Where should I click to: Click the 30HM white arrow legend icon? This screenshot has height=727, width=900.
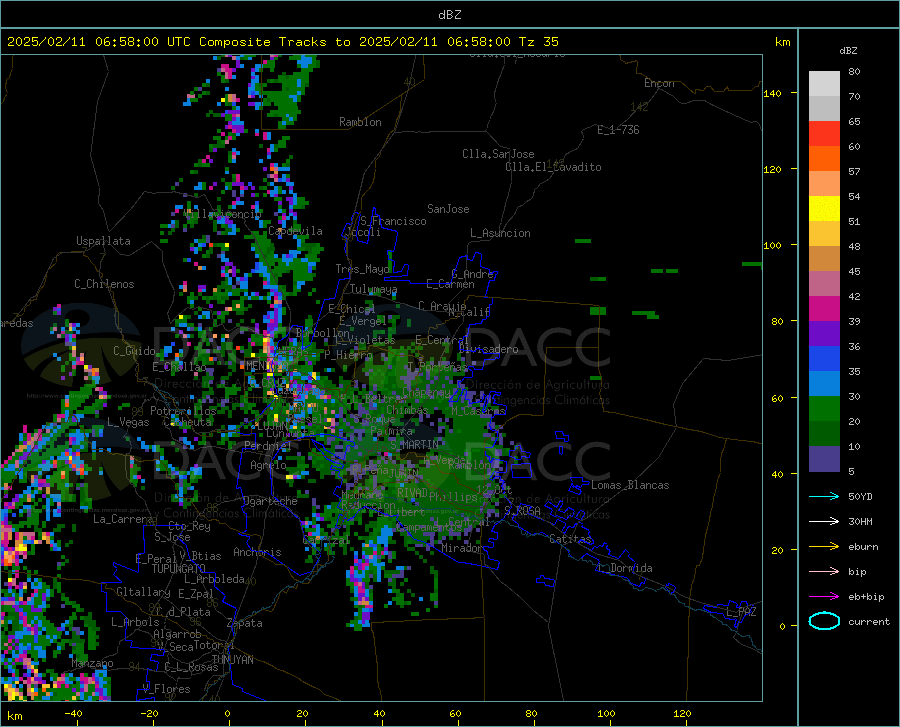pos(824,521)
